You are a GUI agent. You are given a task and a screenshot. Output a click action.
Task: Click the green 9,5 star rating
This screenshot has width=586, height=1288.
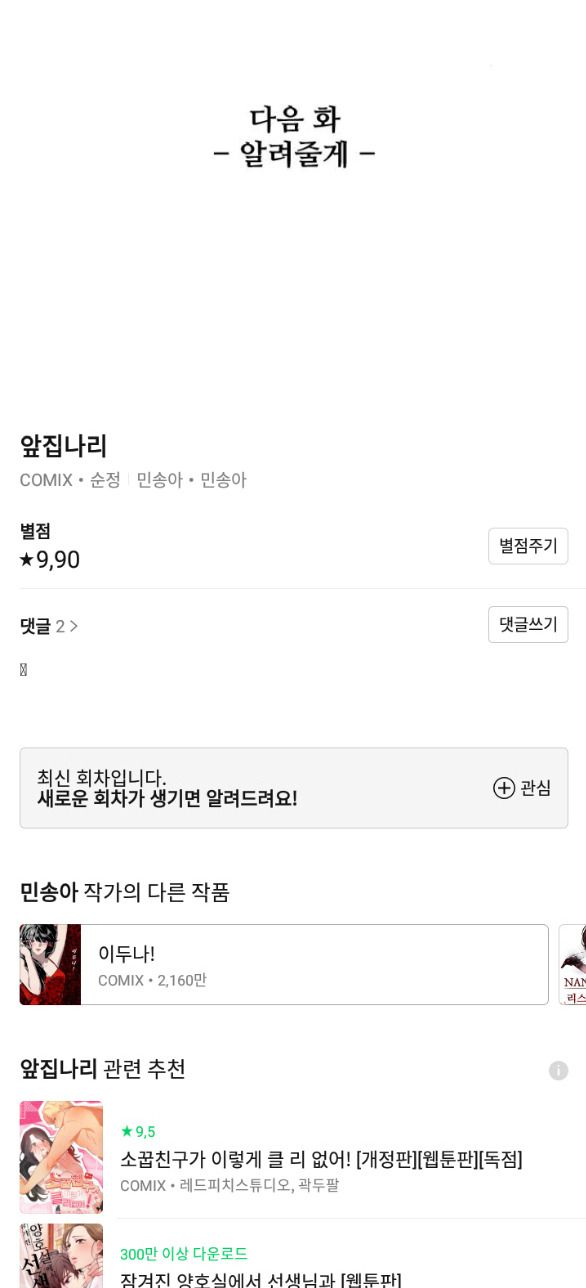(x=138, y=1131)
